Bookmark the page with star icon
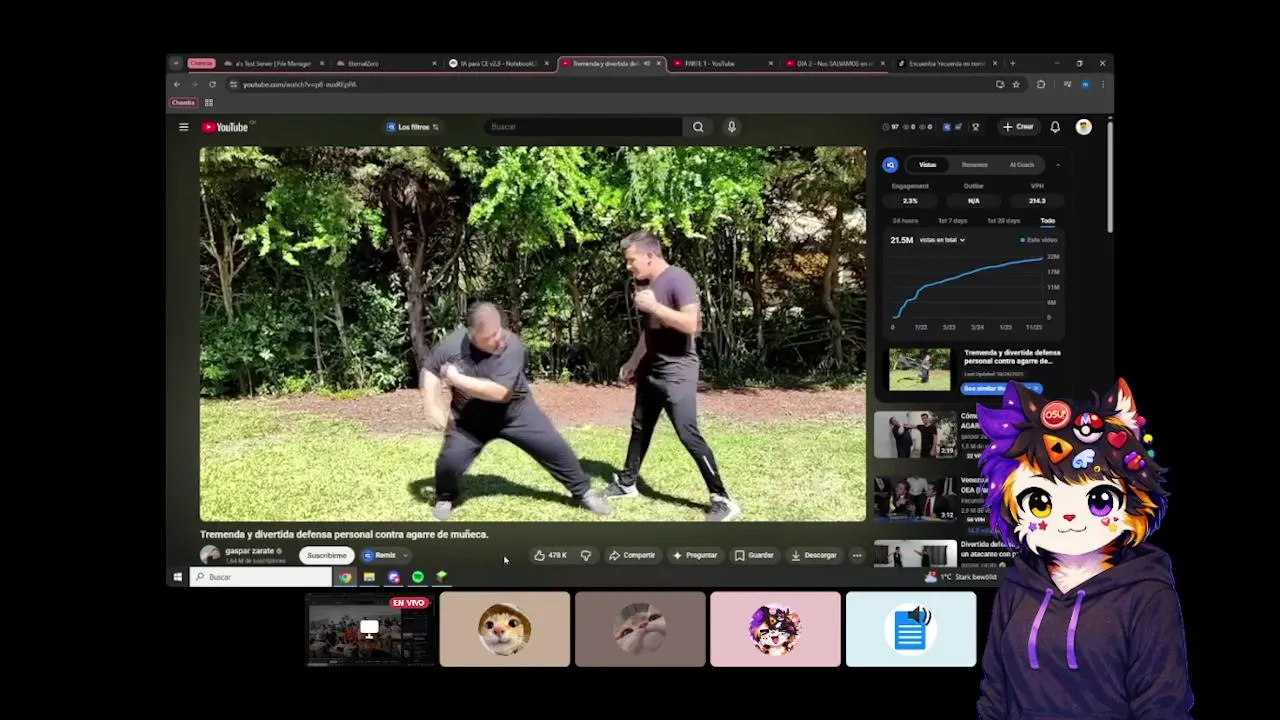Screen dimensions: 1280x720 (1016, 84)
